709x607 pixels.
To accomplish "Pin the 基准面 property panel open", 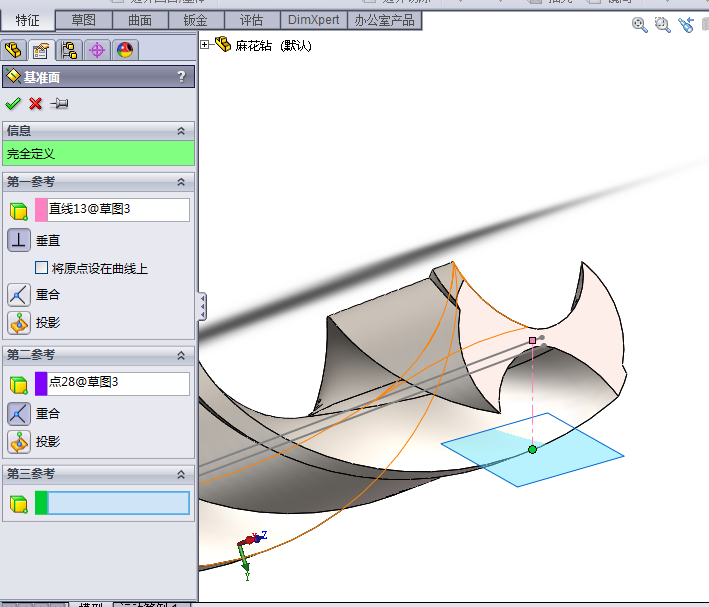I will tap(59, 103).
